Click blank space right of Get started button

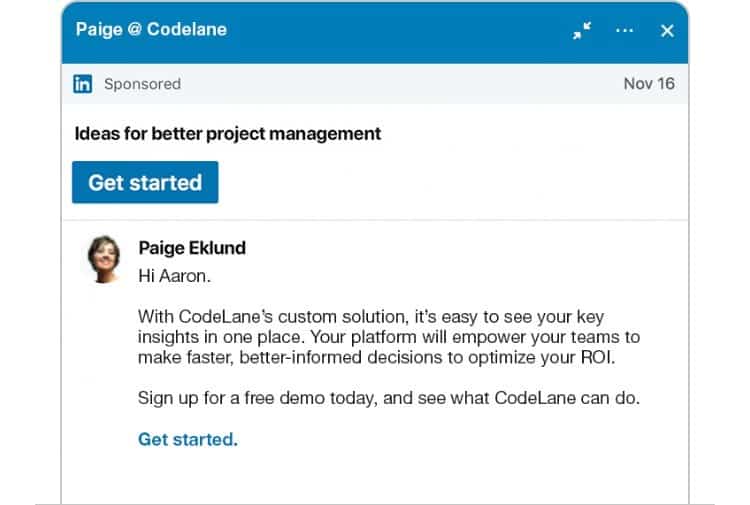pyautogui.click(x=450, y=182)
